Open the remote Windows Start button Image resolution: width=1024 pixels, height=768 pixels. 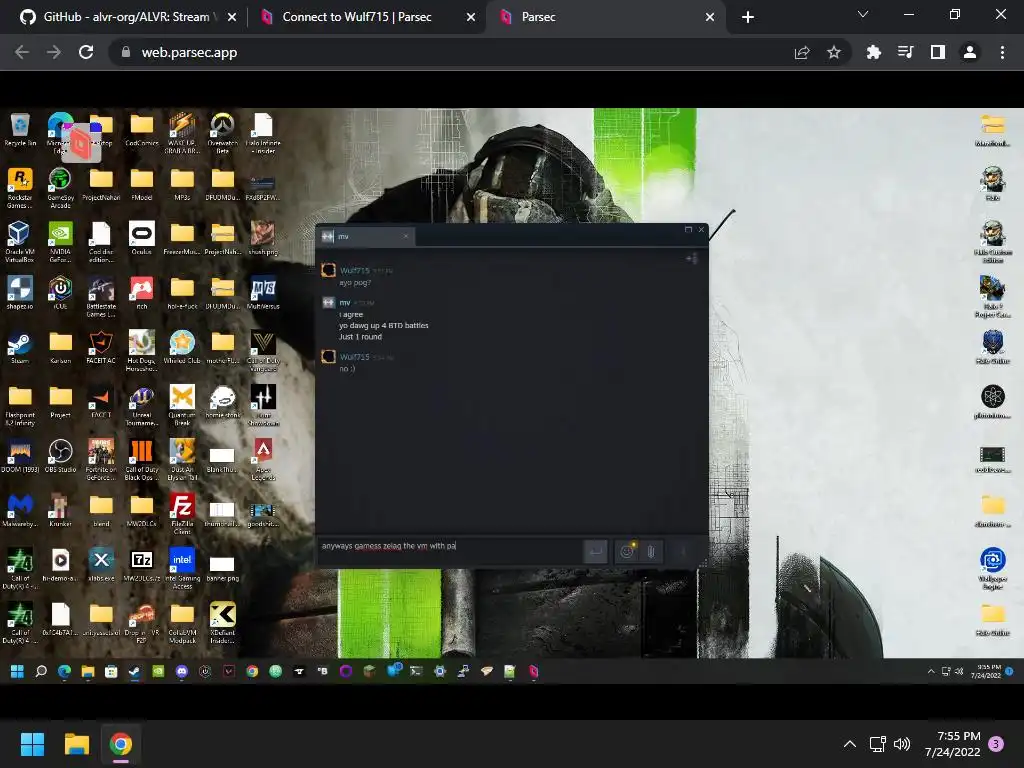[17, 671]
